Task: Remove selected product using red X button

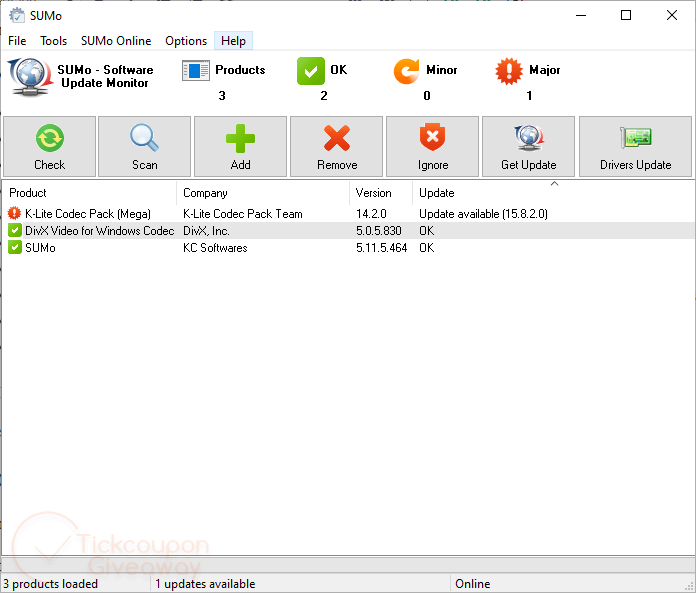Action: pos(336,147)
